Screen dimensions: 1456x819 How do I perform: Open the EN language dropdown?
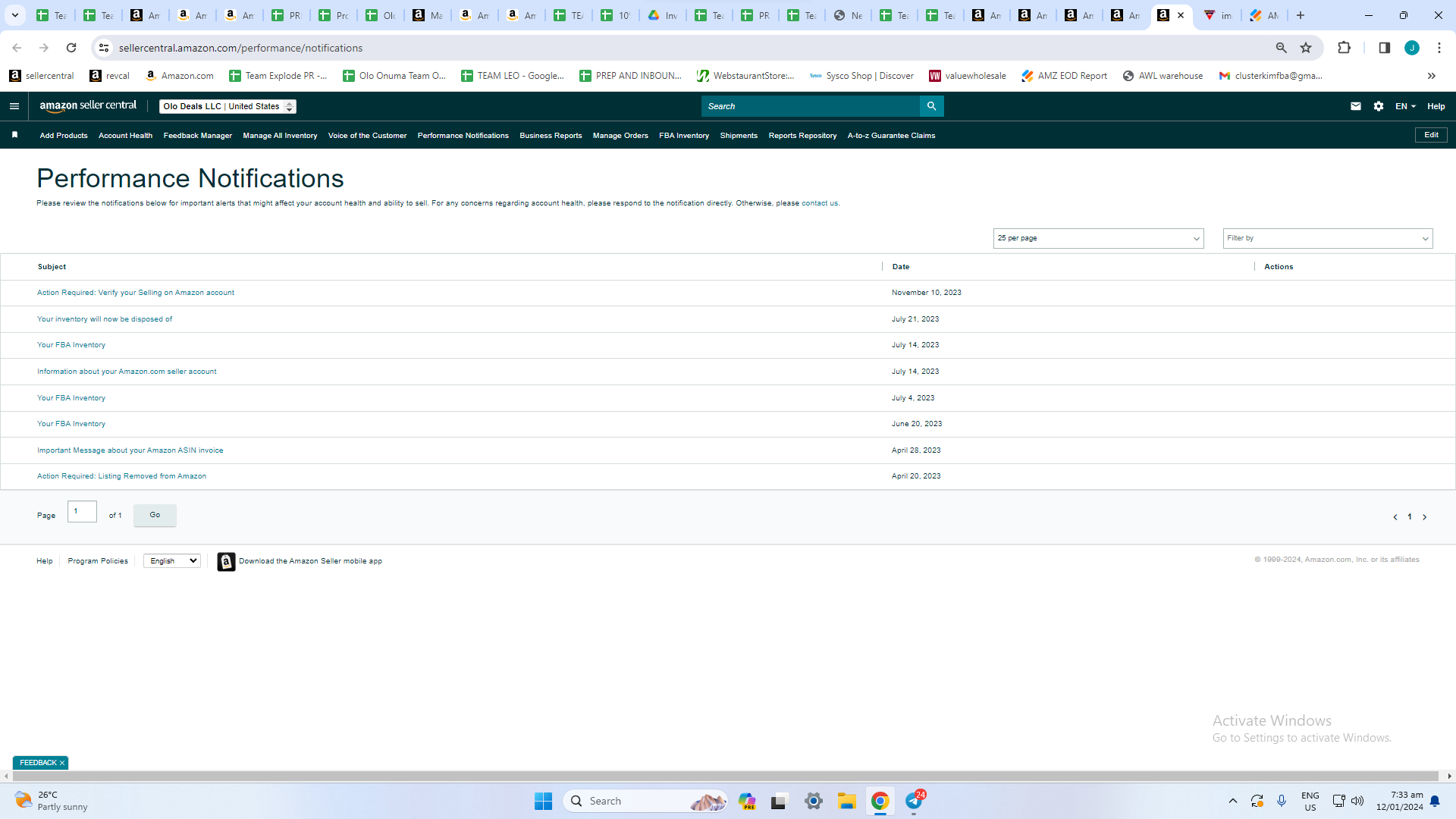1405,106
